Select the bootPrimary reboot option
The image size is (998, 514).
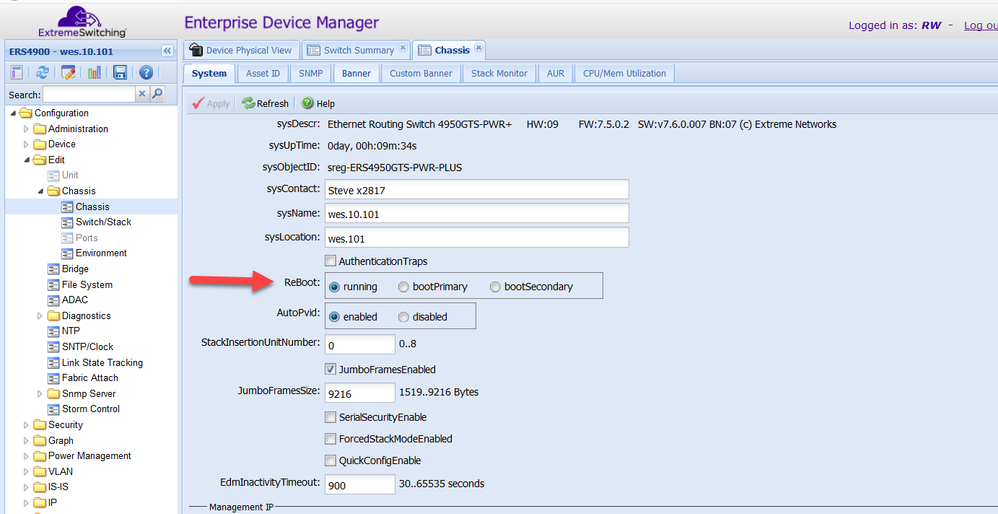pos(404,287)
